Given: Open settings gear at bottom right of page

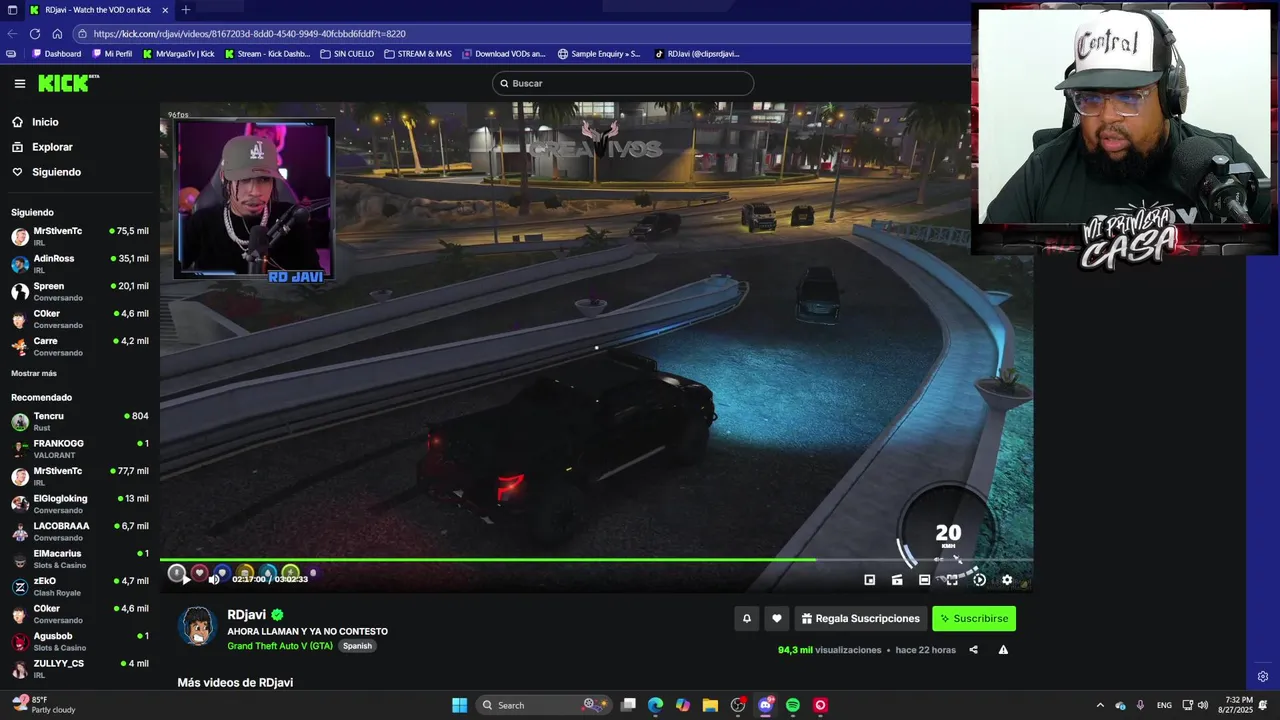Looking at the screenshot, I should pos(1263,677).
